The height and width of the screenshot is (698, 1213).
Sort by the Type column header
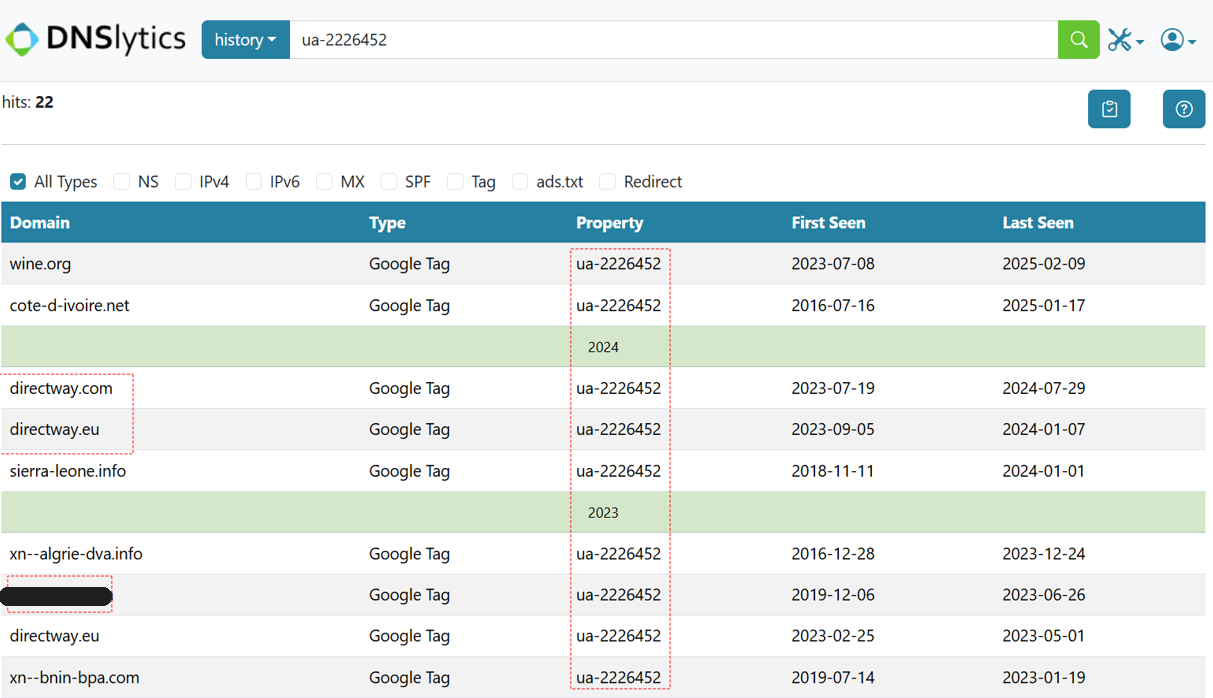[x=387, y=222]
